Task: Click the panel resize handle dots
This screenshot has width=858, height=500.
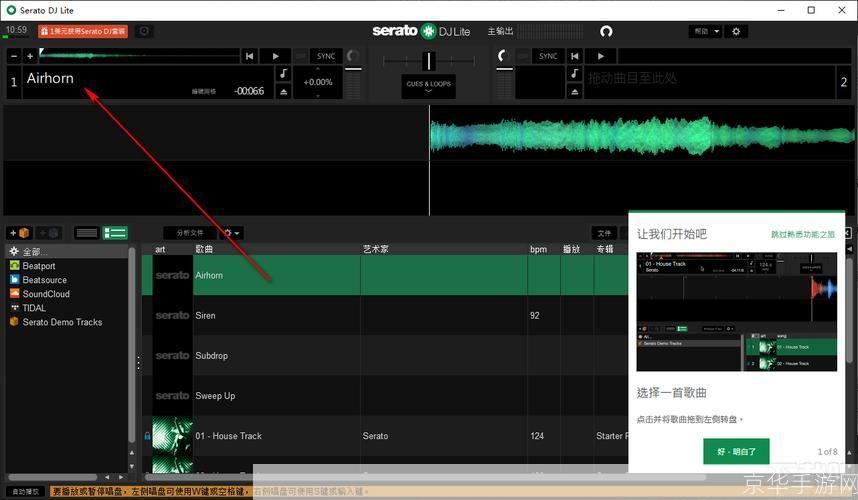Action: coord(138,362)
